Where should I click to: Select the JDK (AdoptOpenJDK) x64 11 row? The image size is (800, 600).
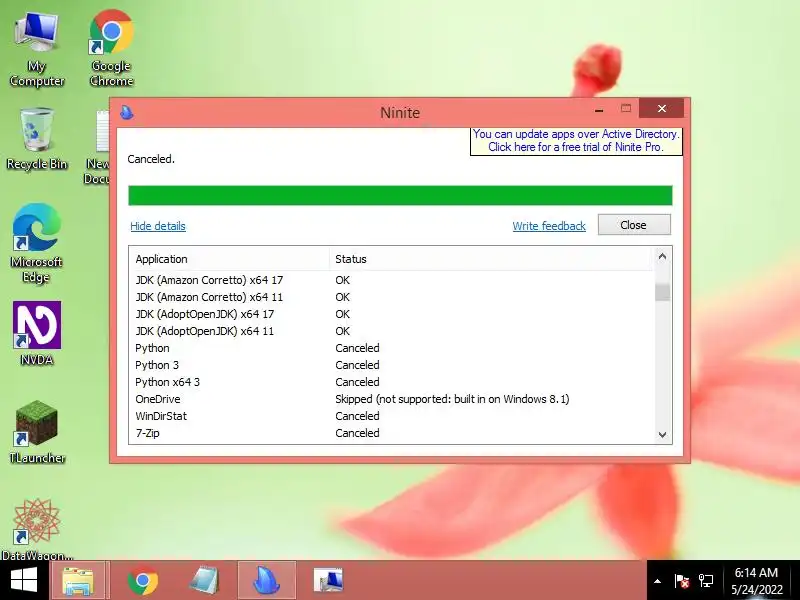(391, 331)
